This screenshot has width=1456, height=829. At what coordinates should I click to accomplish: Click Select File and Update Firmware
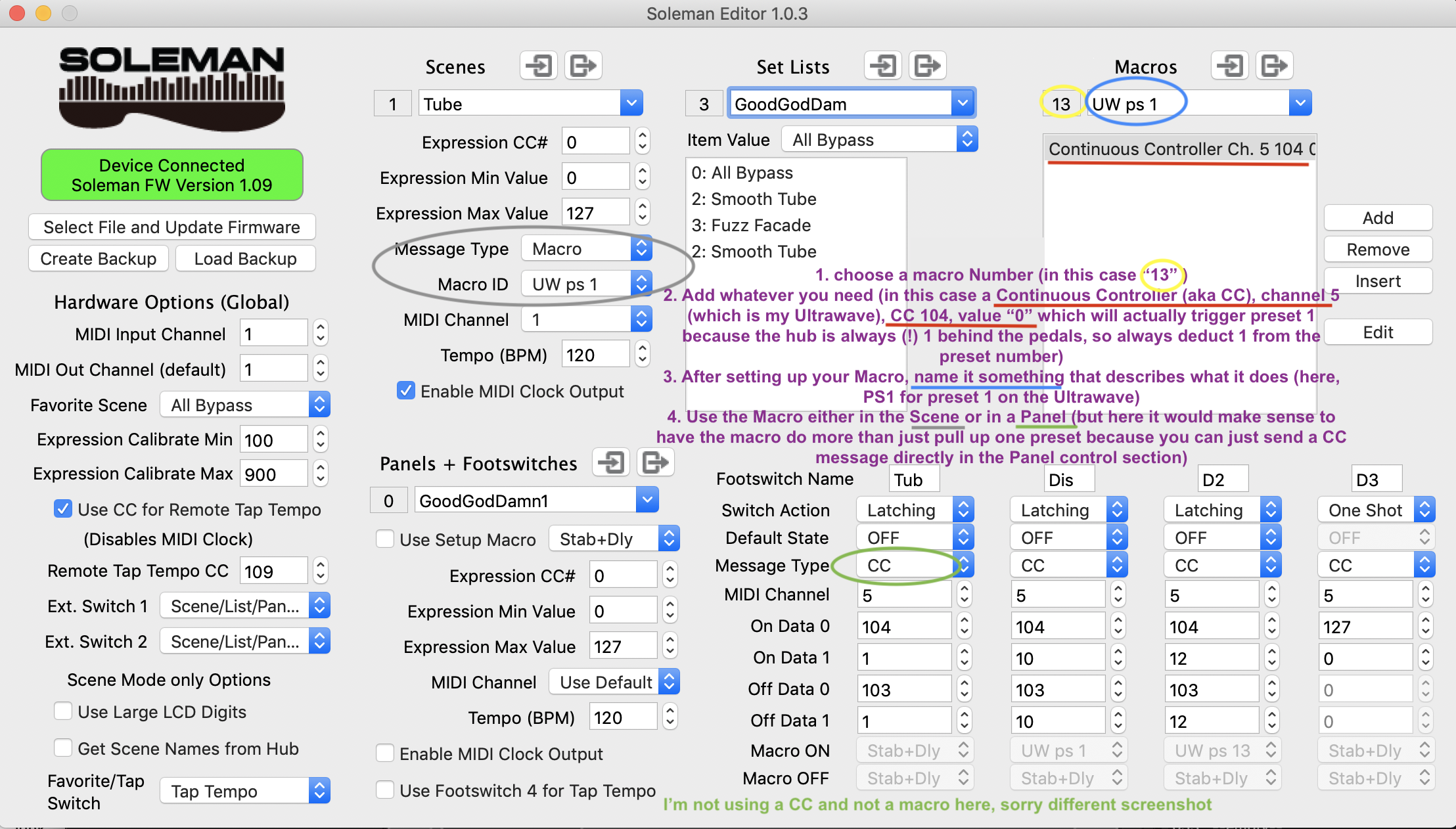click(x=171, y=227)
